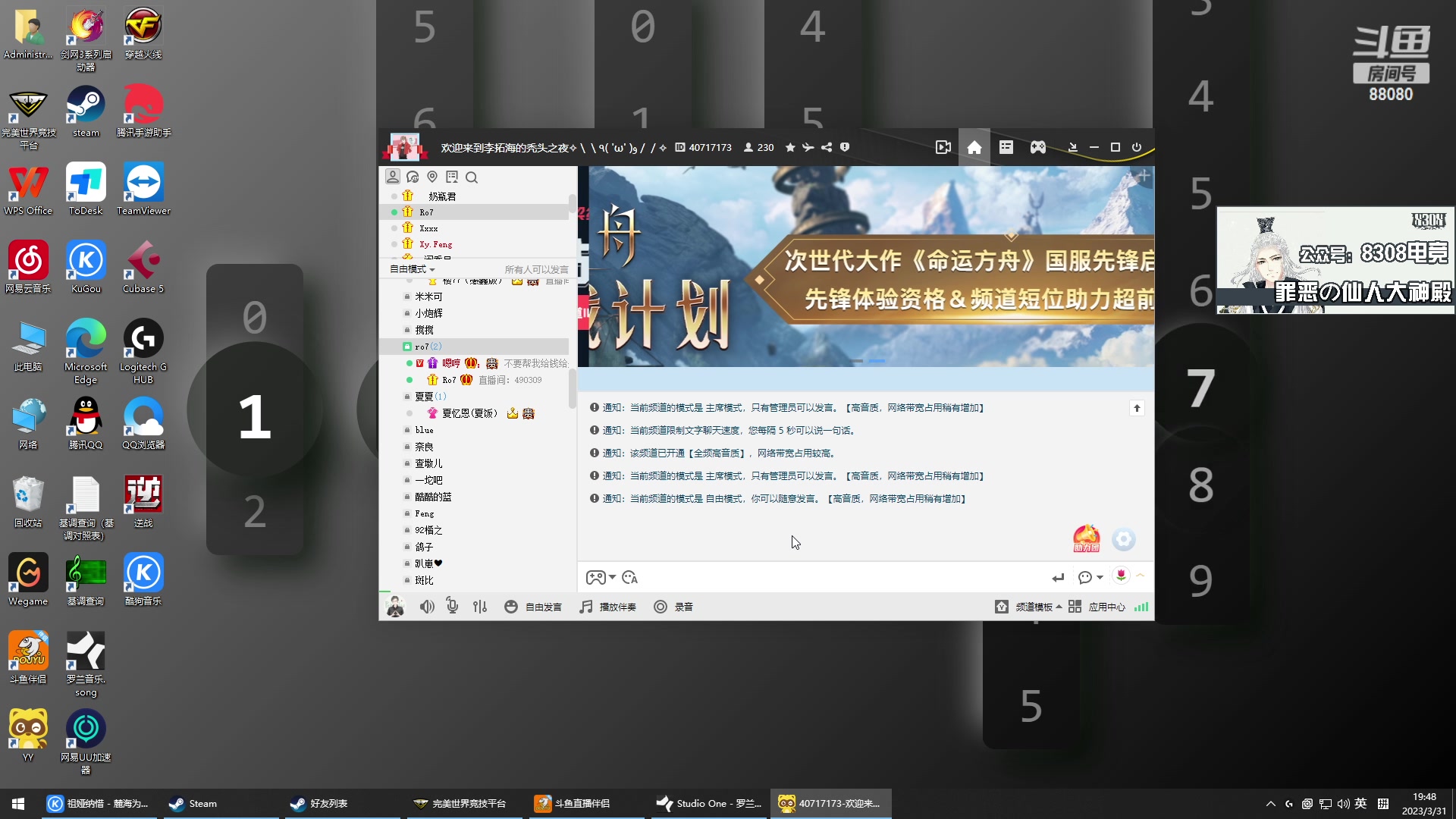Open 应用中心 app center
Screen dimensions: 1456x819
1100,607
